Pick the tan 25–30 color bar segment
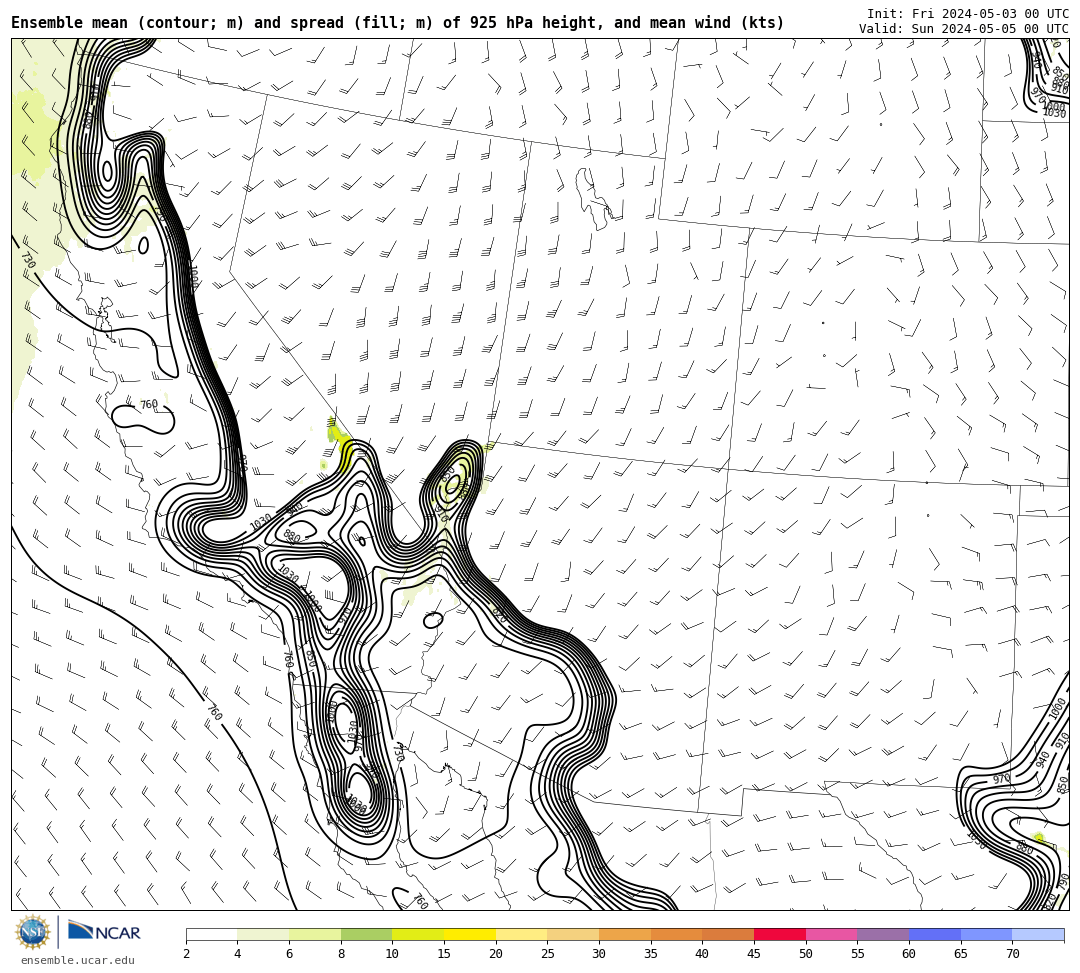 click(573, 934)
